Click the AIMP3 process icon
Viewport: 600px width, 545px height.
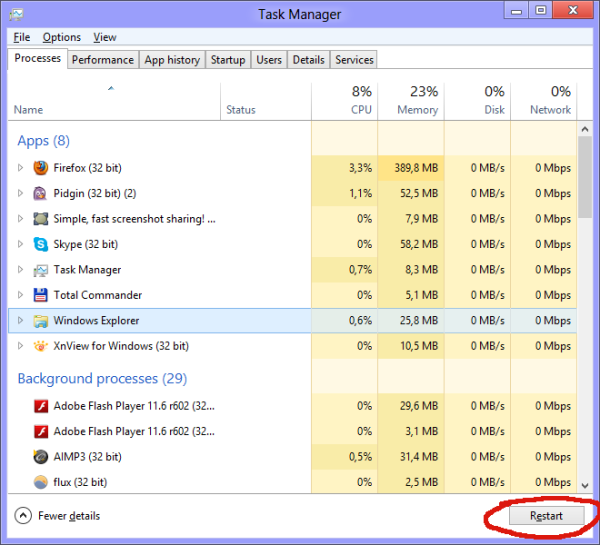coord(41,456)
